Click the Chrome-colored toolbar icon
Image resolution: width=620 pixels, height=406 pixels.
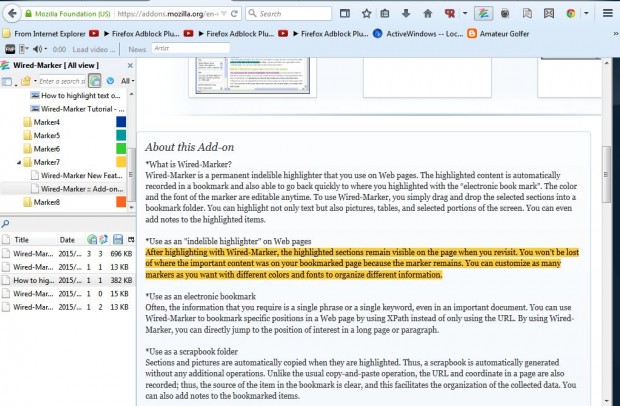tap(570, 13)
